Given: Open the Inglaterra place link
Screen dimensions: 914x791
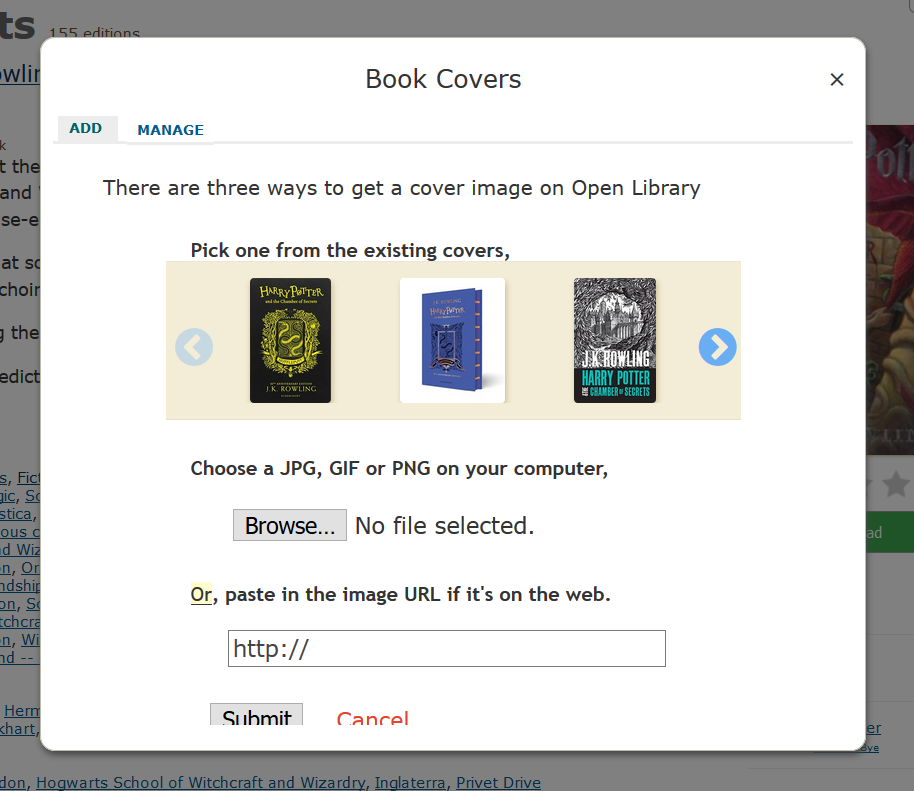Looking at the screenshot, I should pyautogui.click(x=410, y=782).
